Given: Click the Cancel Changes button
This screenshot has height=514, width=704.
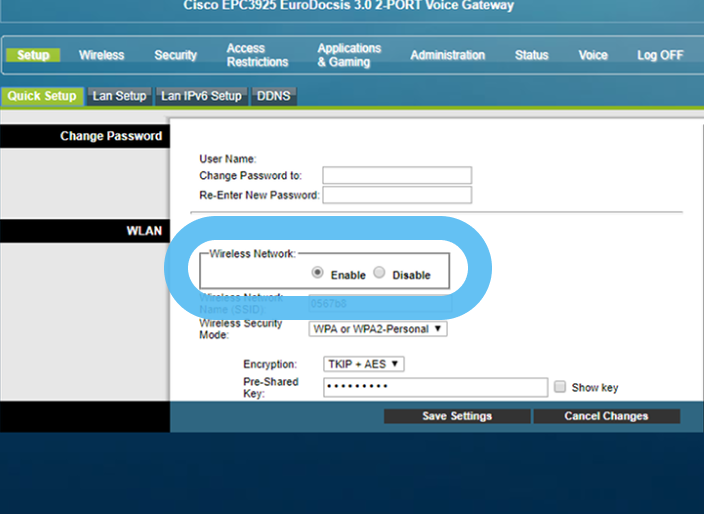Looking at the screenshot, I should point(606,416).
